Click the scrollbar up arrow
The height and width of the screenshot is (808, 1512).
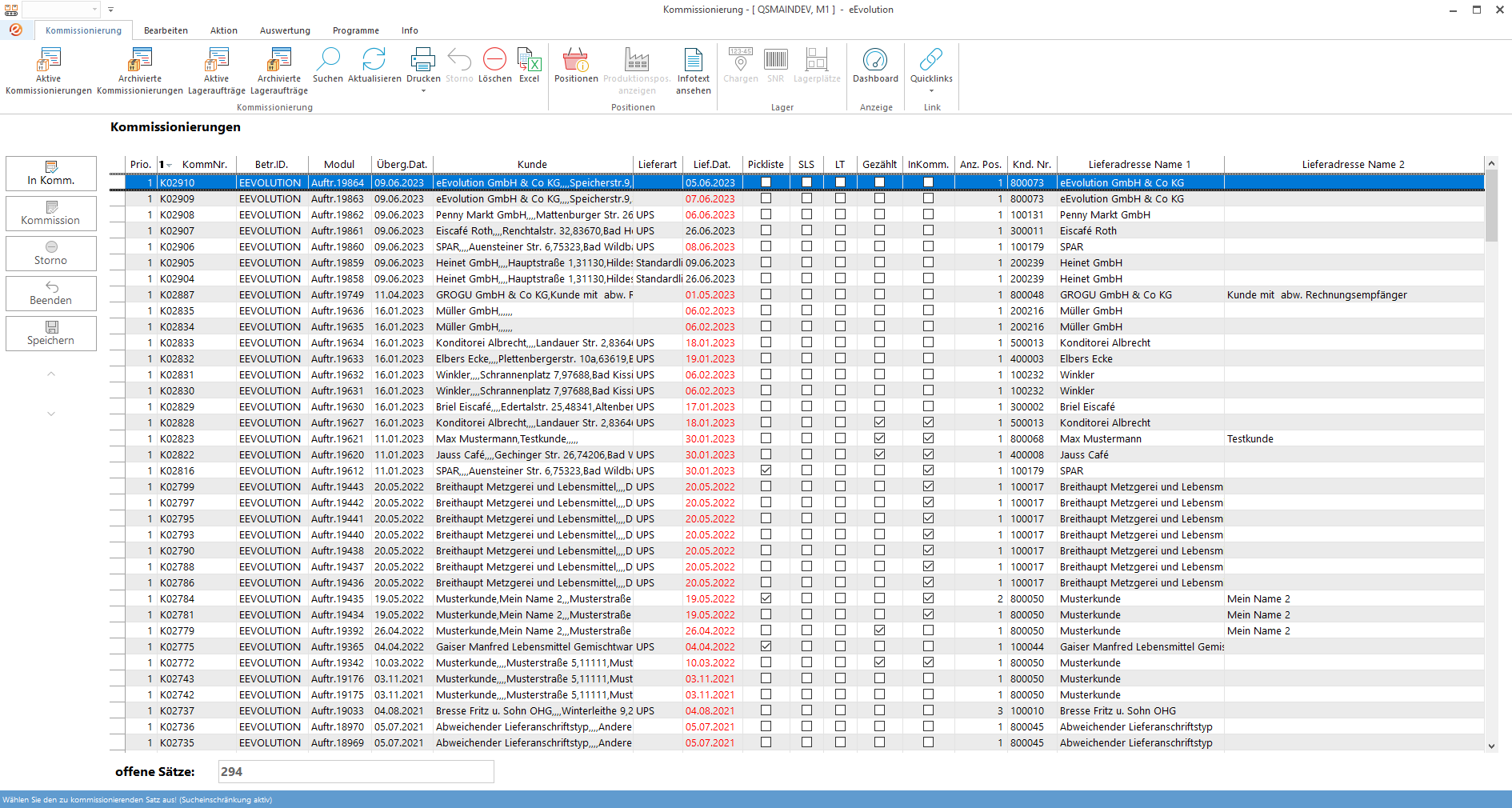tap(1491, 163)
